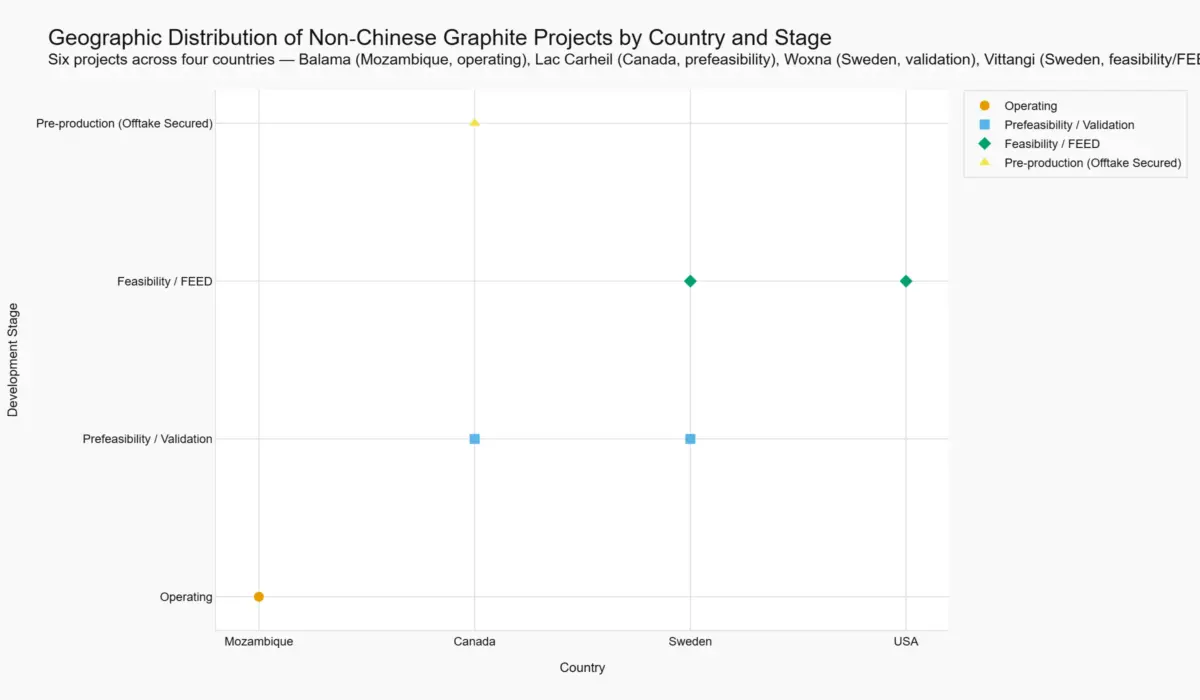Click the orange Mozambique Operating marker
This screenshot has height=700, width=1200.
tap(259, 597)
